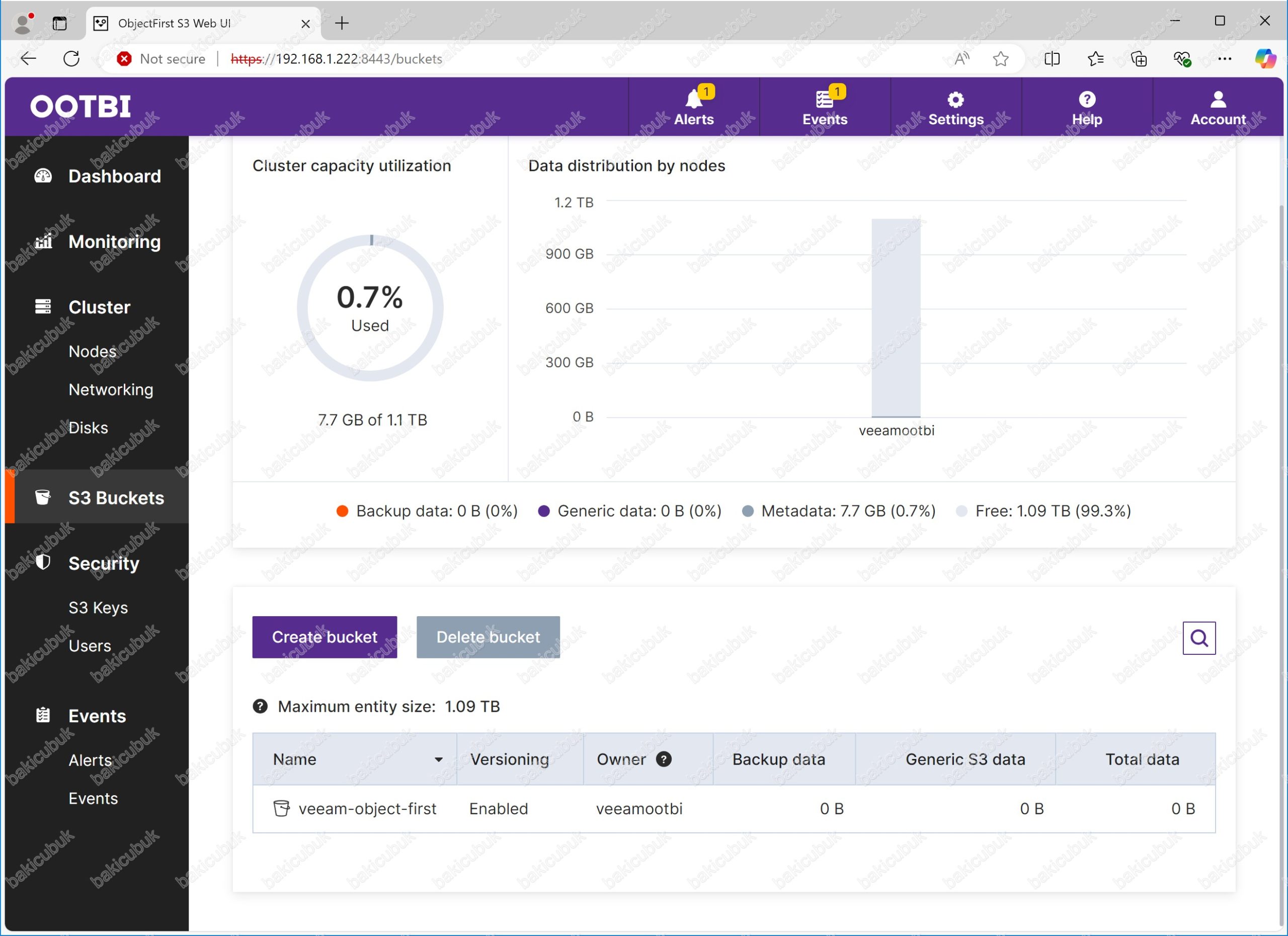Open S3 Keys under Security
This screenshot has width=1288, height=936.
tap(98, 608)
